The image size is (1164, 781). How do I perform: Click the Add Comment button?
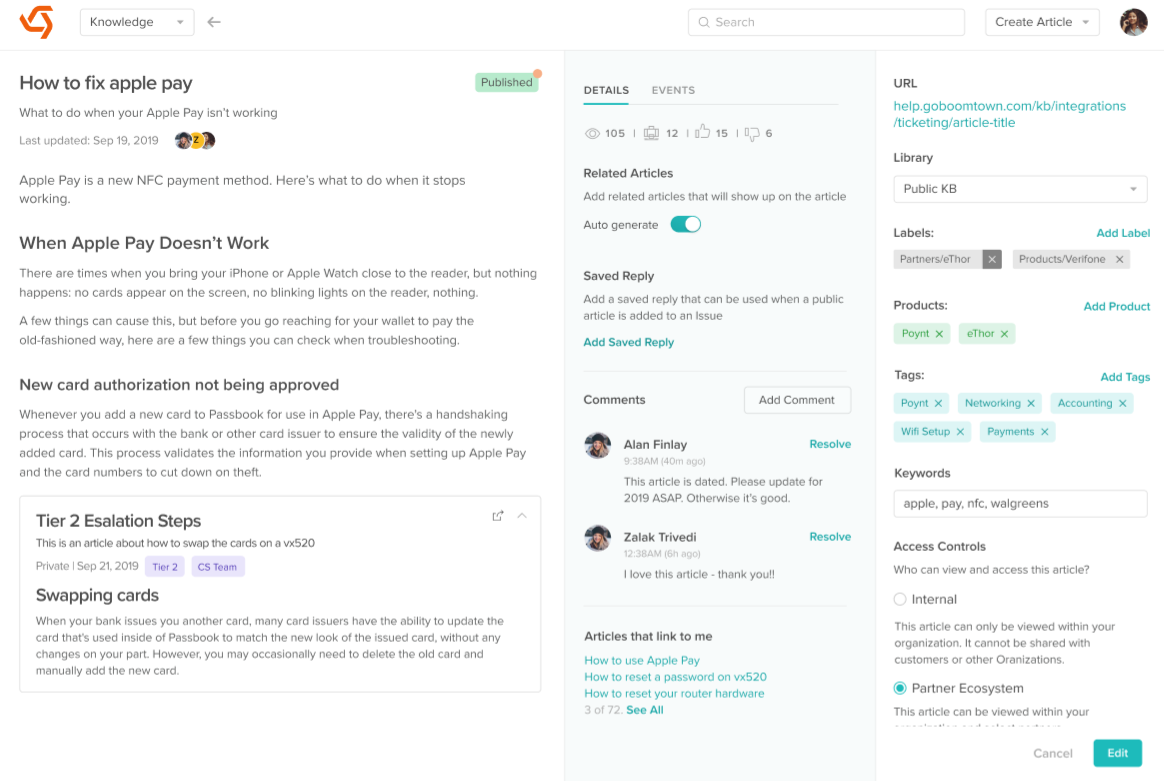[797, 400]
